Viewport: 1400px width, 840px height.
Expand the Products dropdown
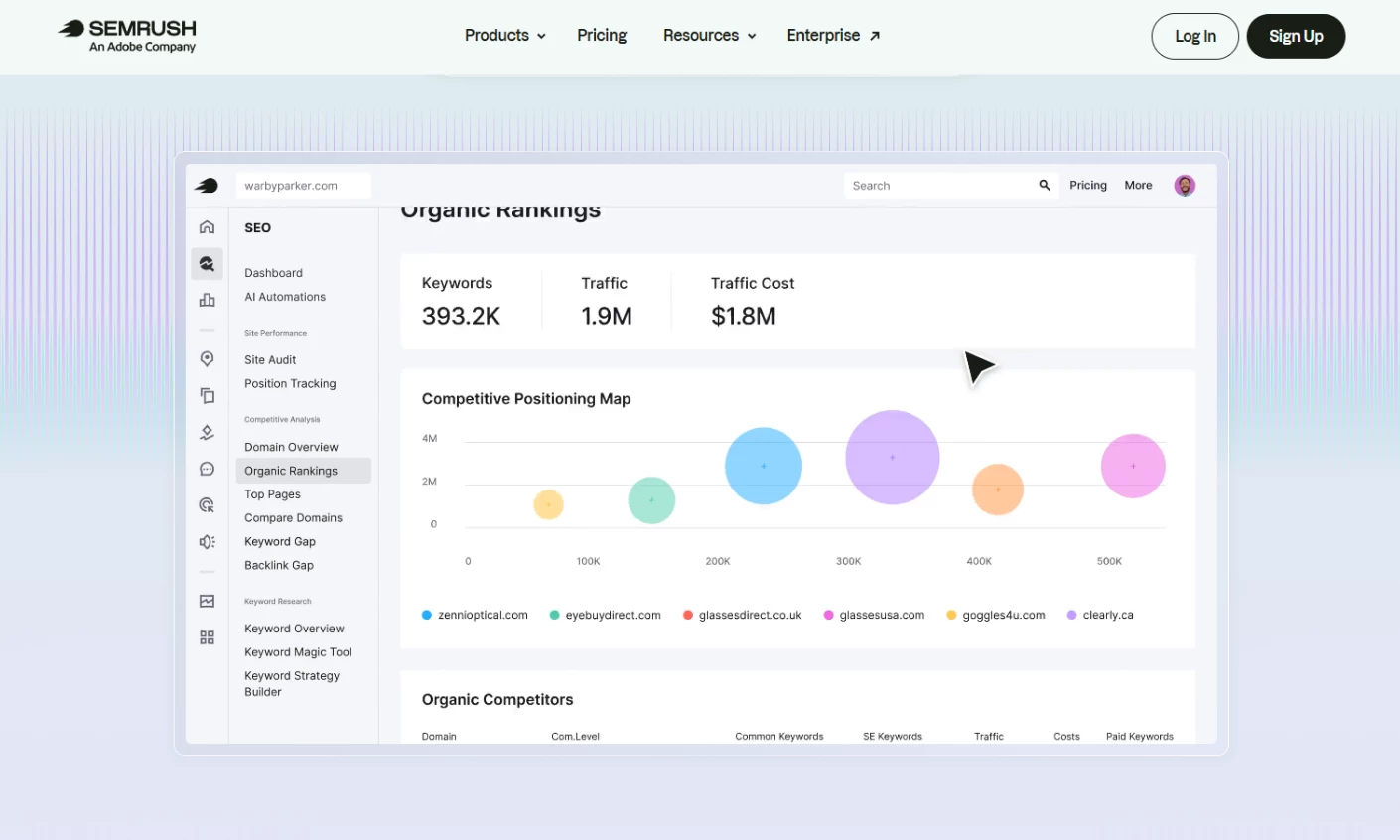pyautogui.click(x=504, y=36)
